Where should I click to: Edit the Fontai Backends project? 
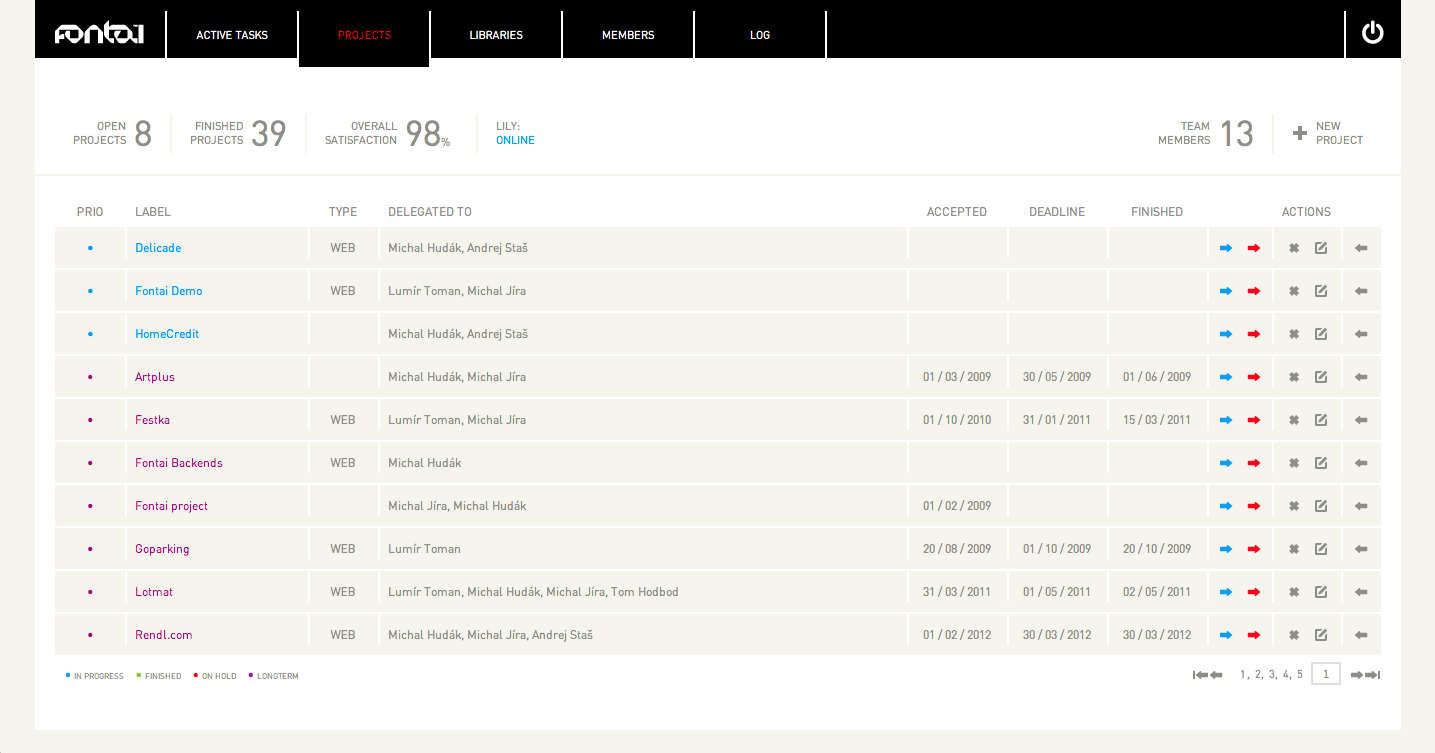(1321, 463)
